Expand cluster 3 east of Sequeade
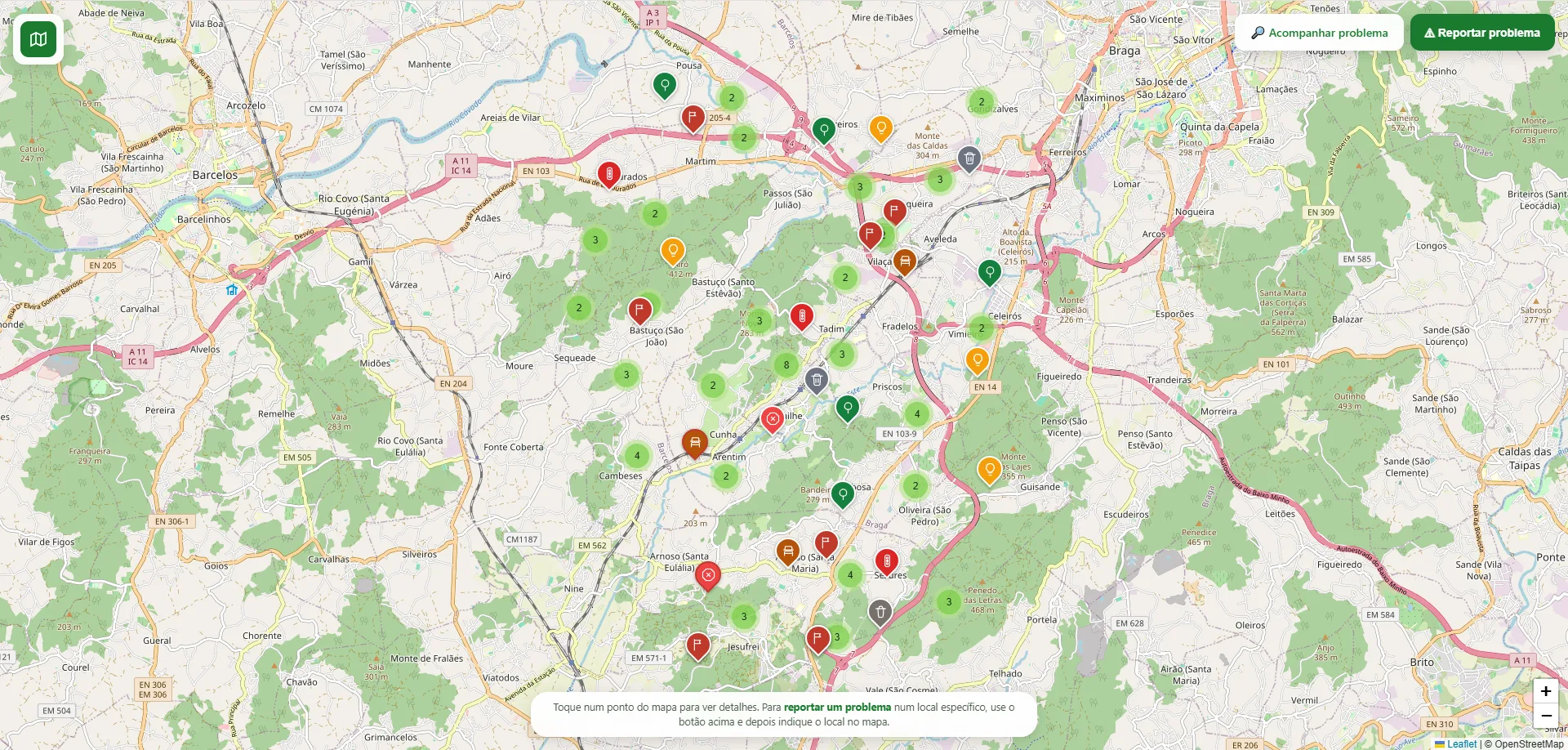This screenshot has height=750, width=1568. point(626,375)
